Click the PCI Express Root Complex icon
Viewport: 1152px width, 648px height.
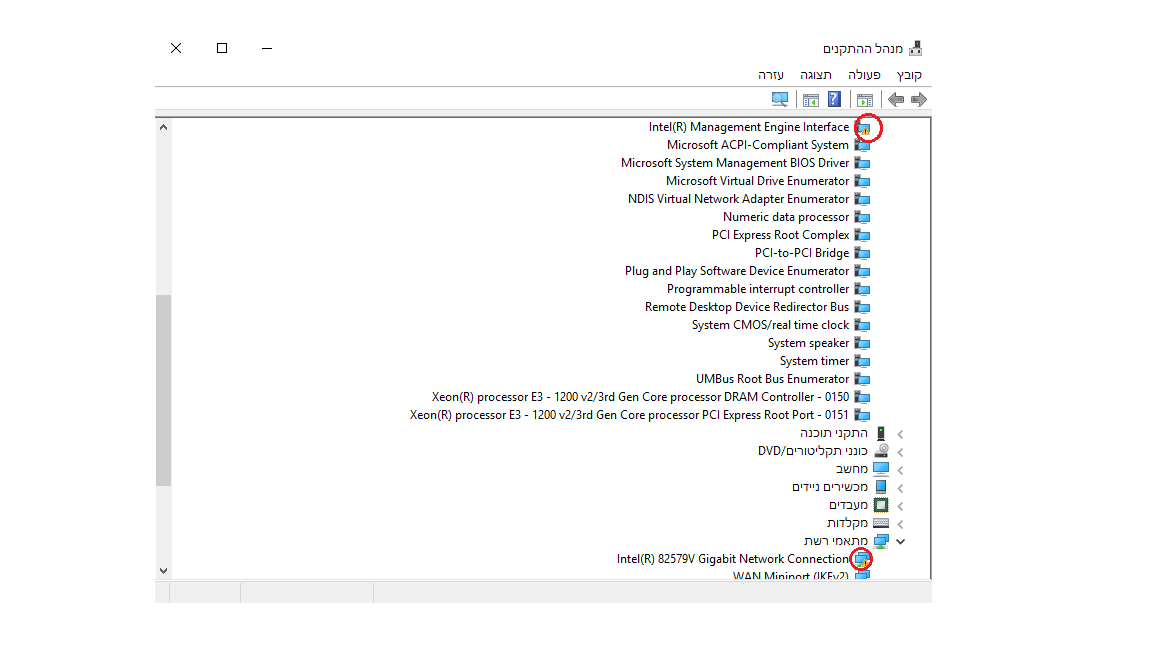coord(863,235)
